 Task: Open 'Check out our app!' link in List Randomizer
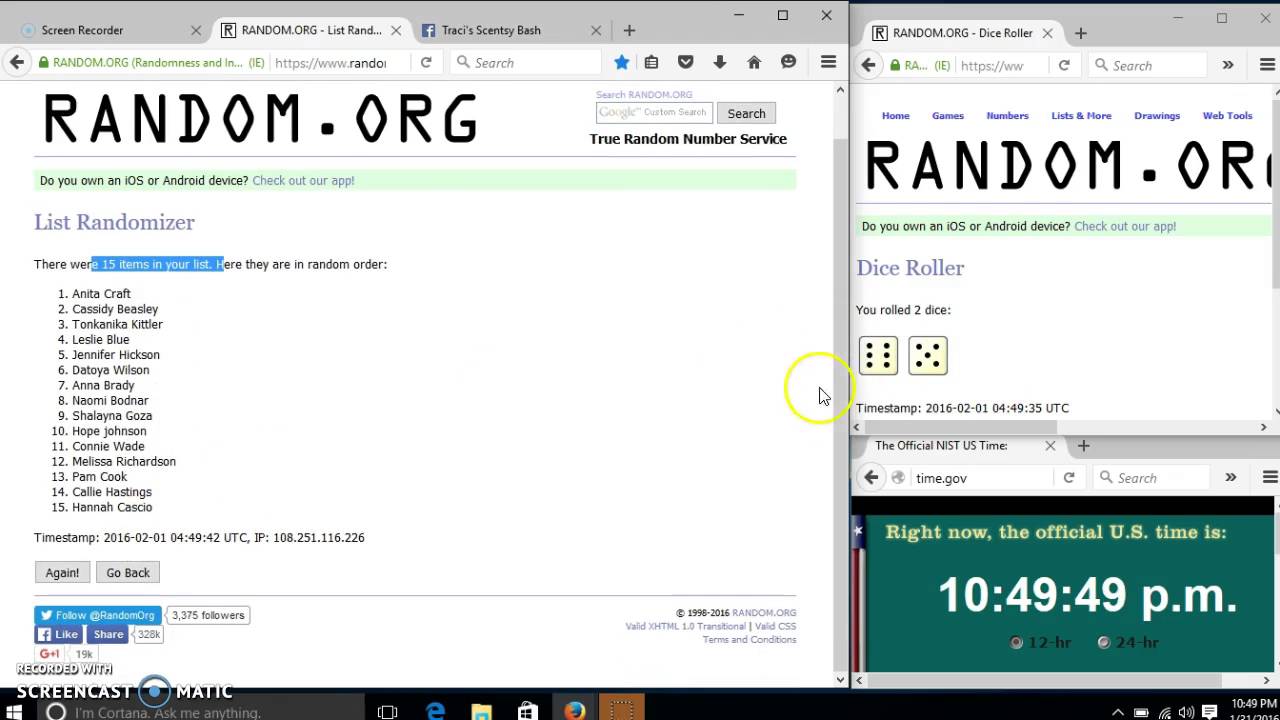303,181
